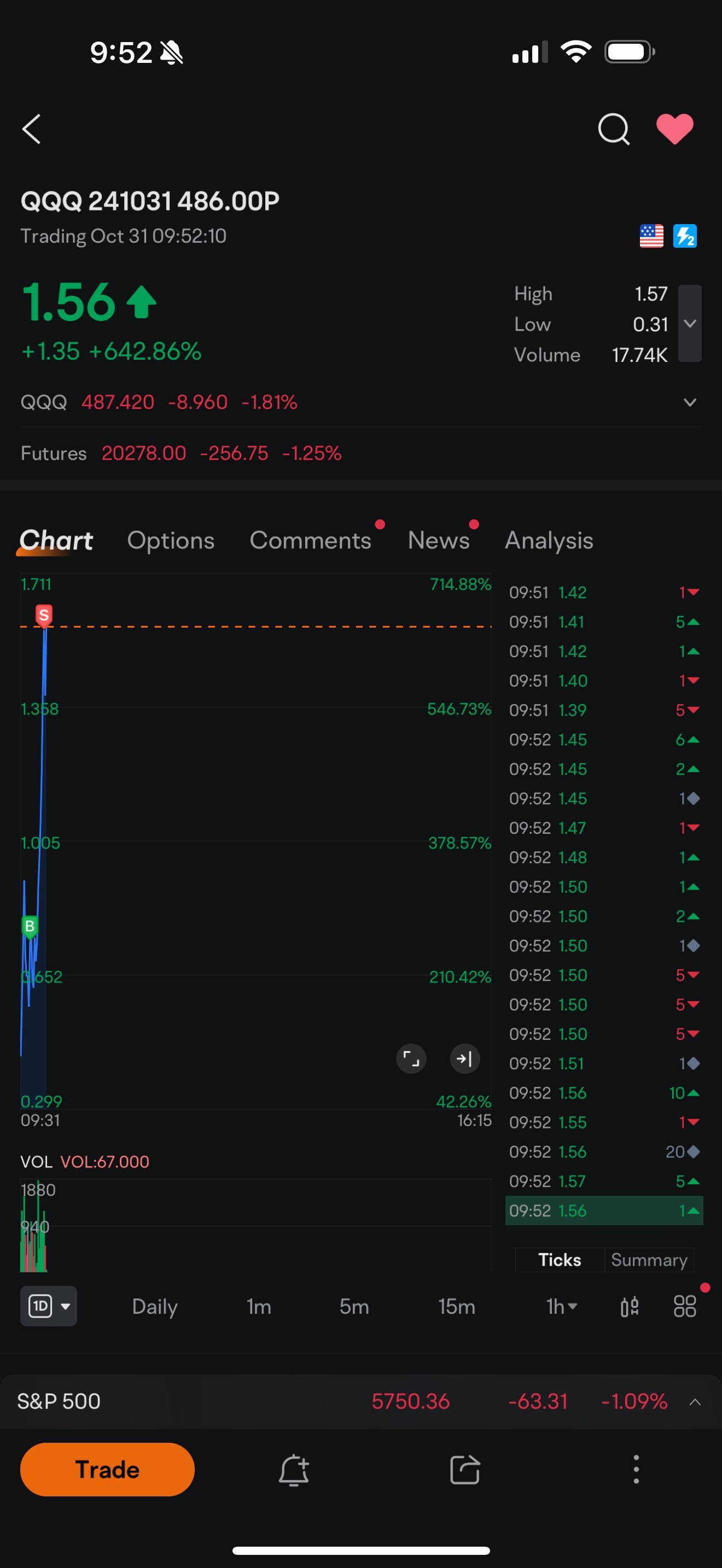Open the search magnifier icon
The image size is (722, 1568).
(613, 129)
